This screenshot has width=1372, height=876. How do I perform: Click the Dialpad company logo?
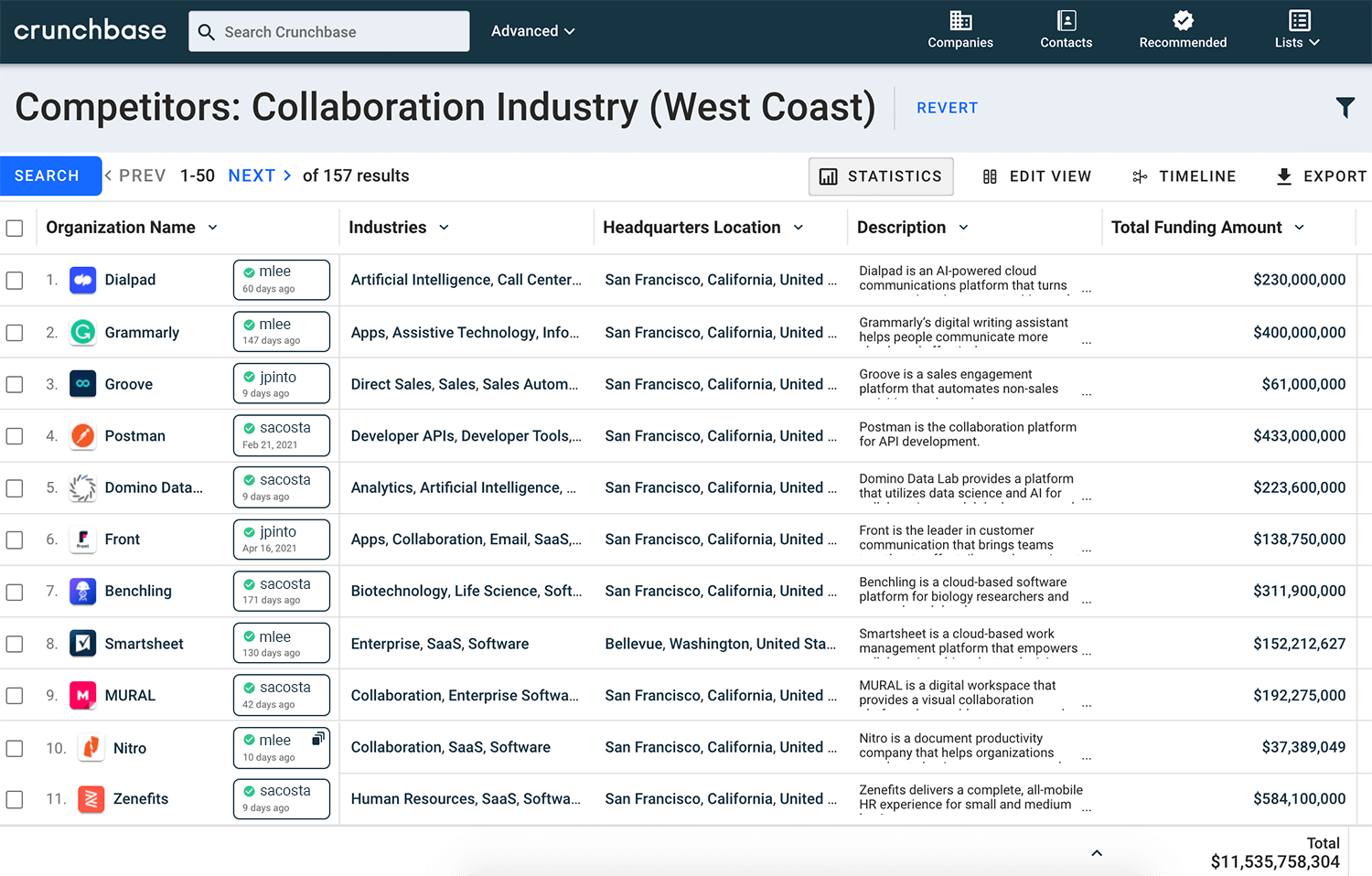coord(83,280)
